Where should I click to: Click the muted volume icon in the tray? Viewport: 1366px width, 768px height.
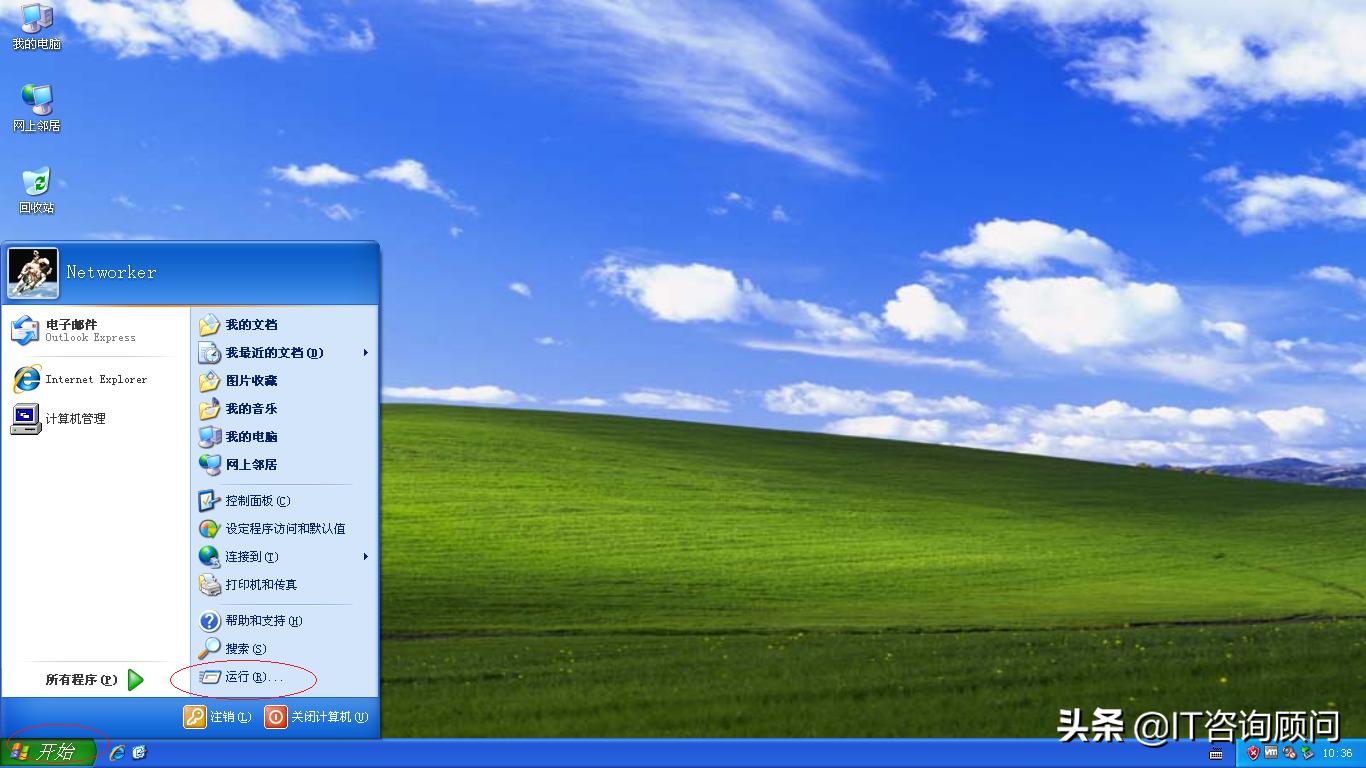[x=1289, y=754]
